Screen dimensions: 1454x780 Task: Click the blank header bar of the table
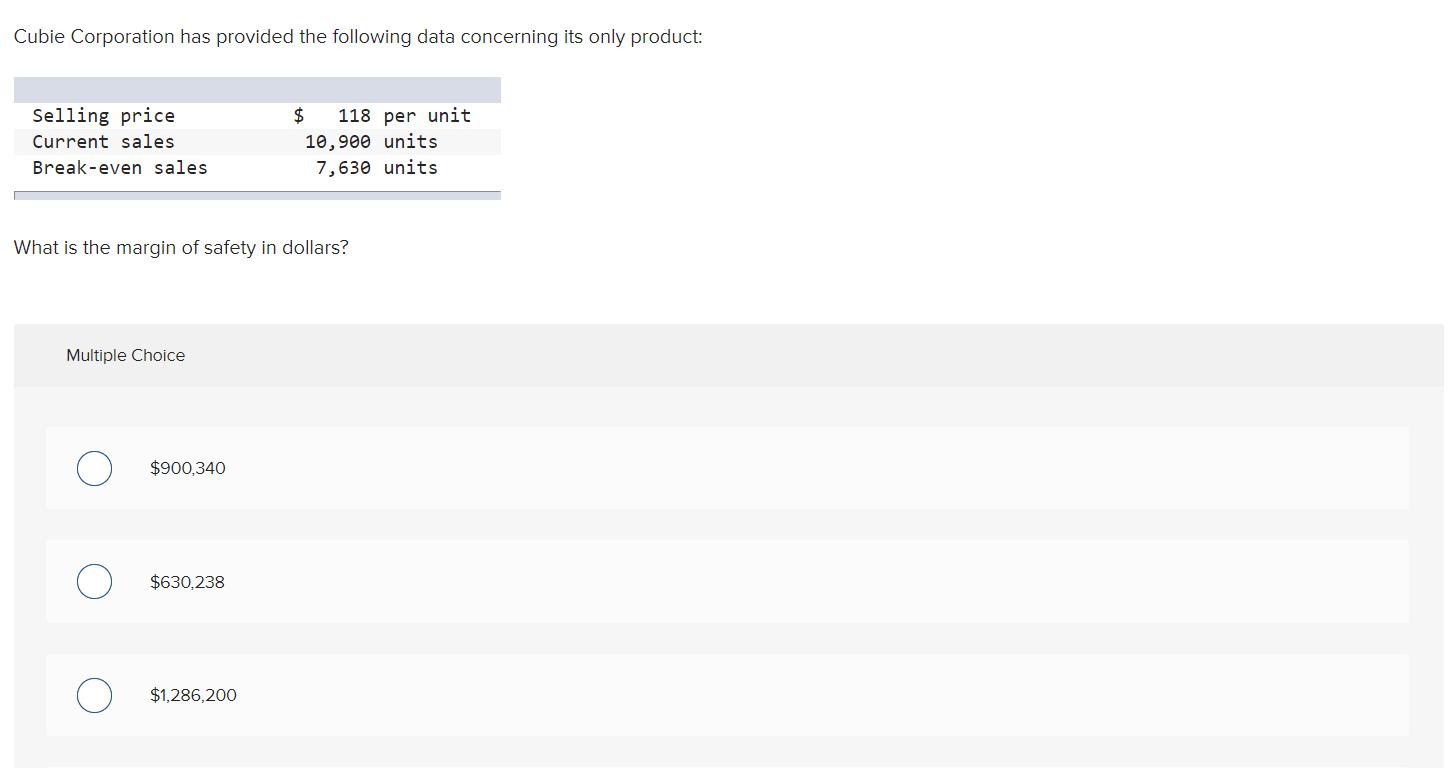(257, 90)
